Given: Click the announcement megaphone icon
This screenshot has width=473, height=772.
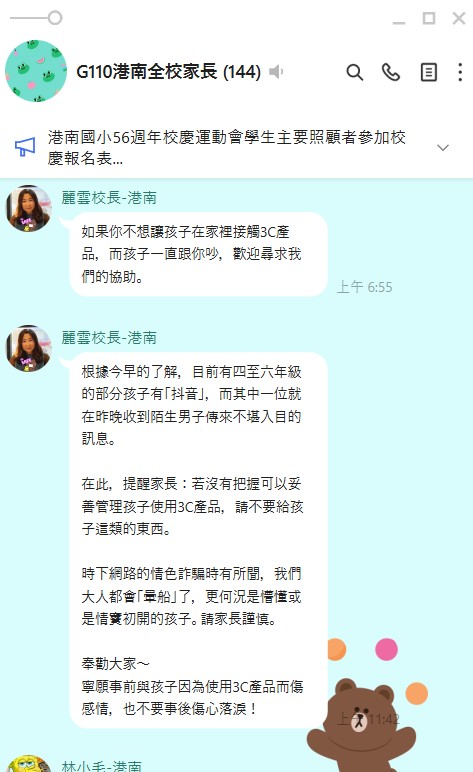Looking at the screenshot, I should point(25,147).
